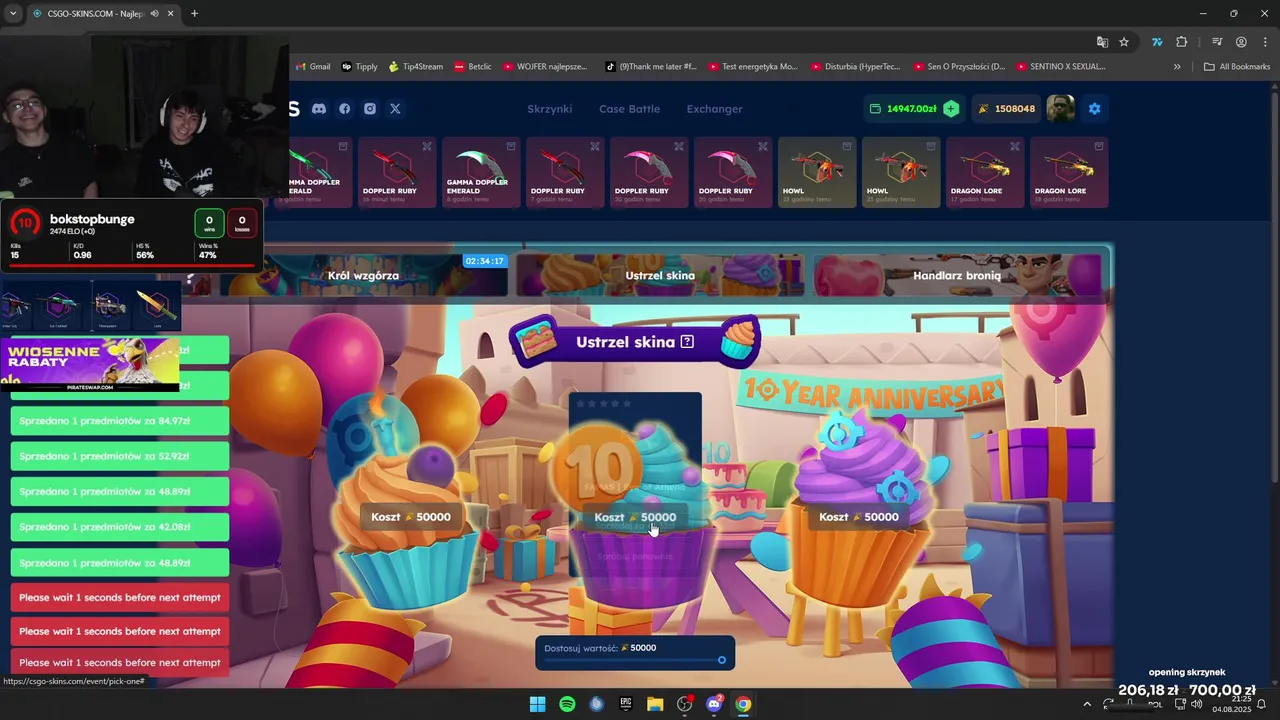
Task: Dismiss the 'Sprzedano 1 przedmiotów za 84.97zł' notification
Action: (120, 421)
